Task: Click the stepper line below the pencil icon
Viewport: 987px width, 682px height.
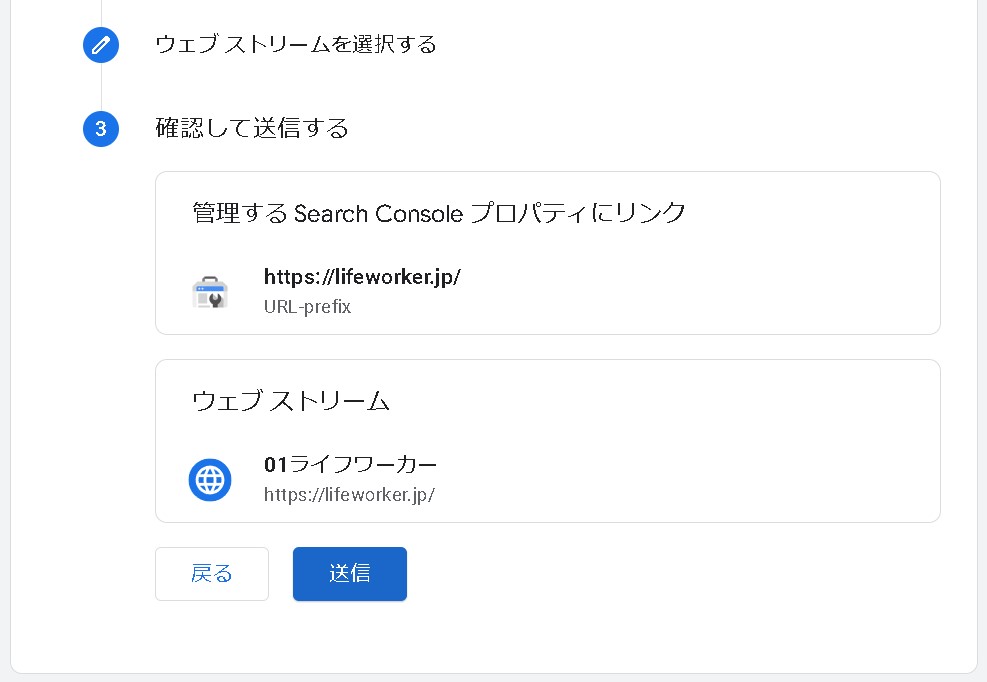Action: (101, 88)
